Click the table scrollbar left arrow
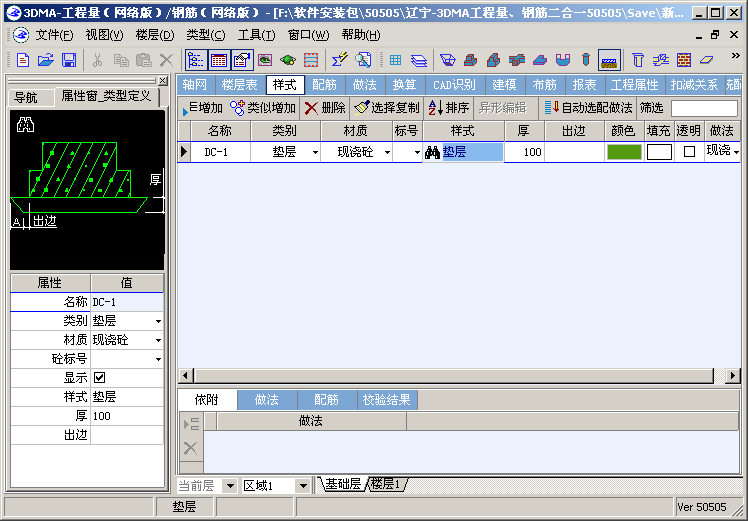This screenshot has height=521, width=748. click(x=186, y=376)
